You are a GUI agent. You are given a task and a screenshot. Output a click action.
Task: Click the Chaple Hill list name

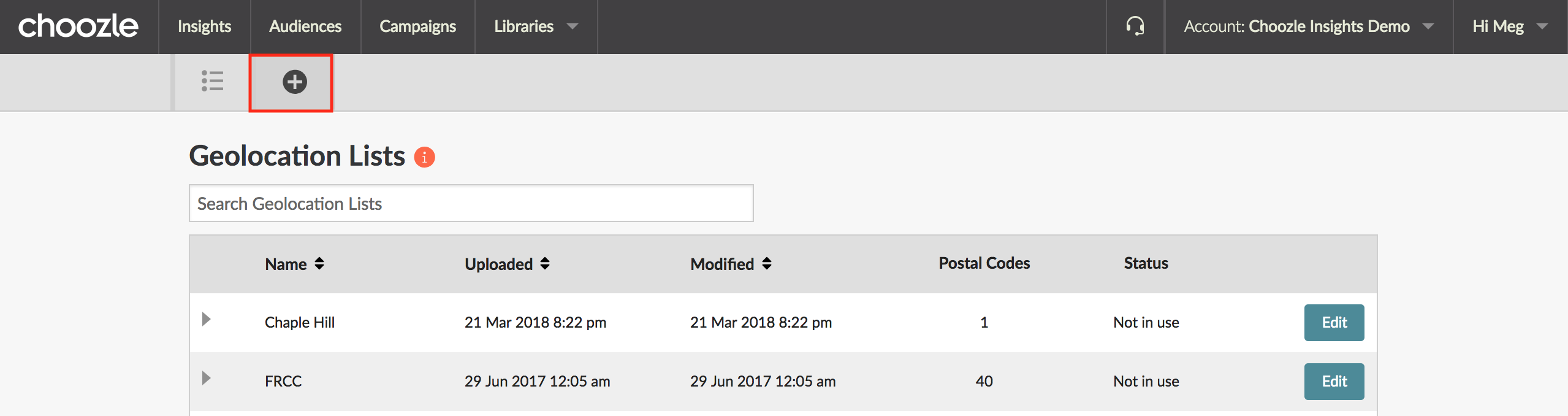(300, 323)
